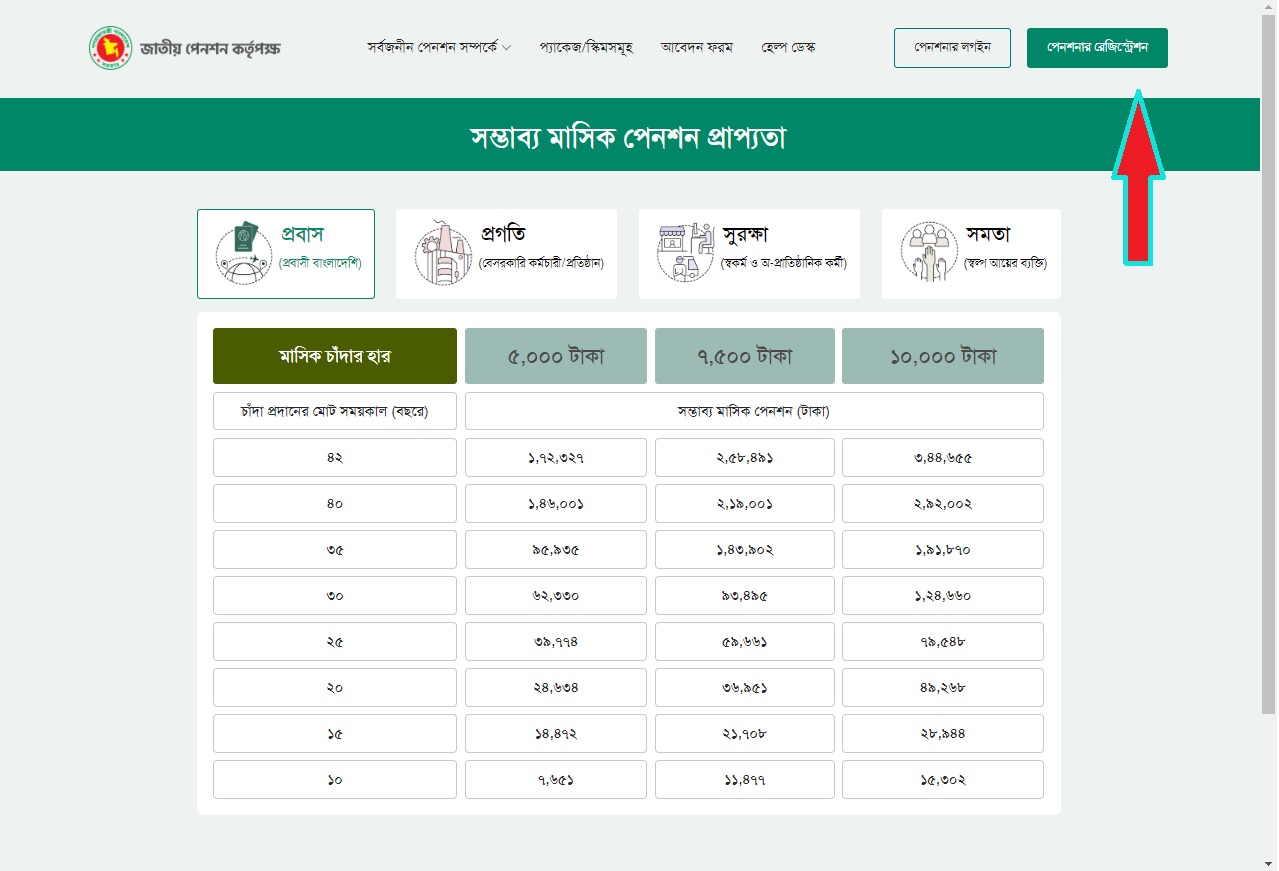The width and height of the screenshot is (1279, 871).
Task: Click পেনশনার রেজিস্ট্রেশন button
Action: 1097,48
